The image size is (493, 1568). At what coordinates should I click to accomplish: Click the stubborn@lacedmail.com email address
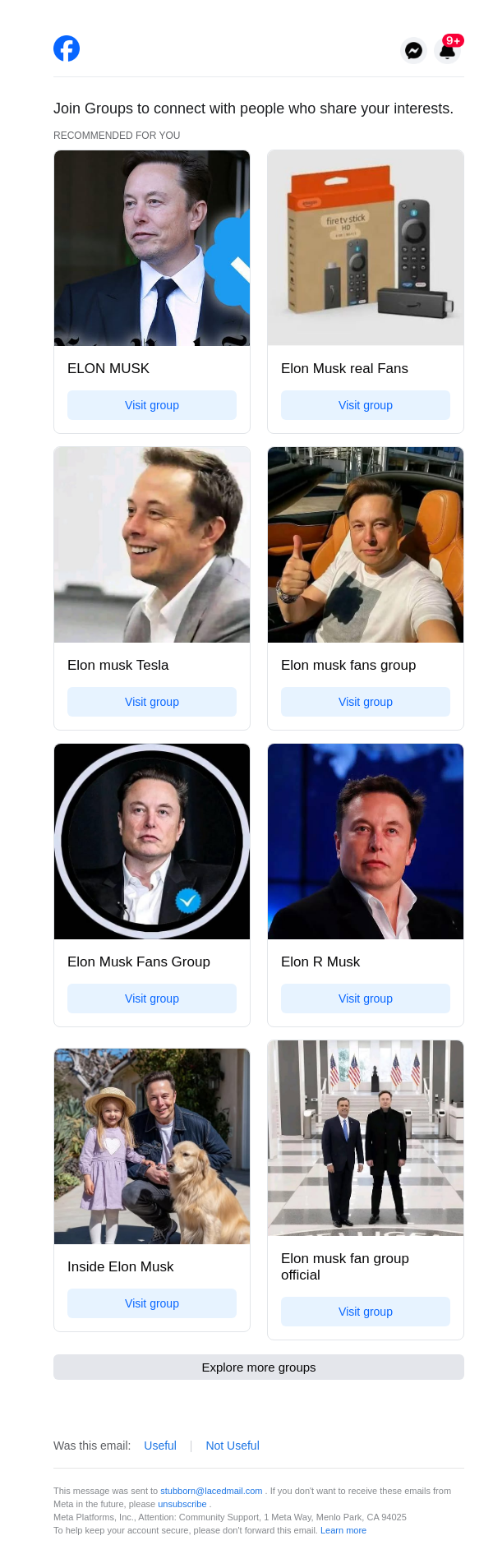tap(211, 1491)
